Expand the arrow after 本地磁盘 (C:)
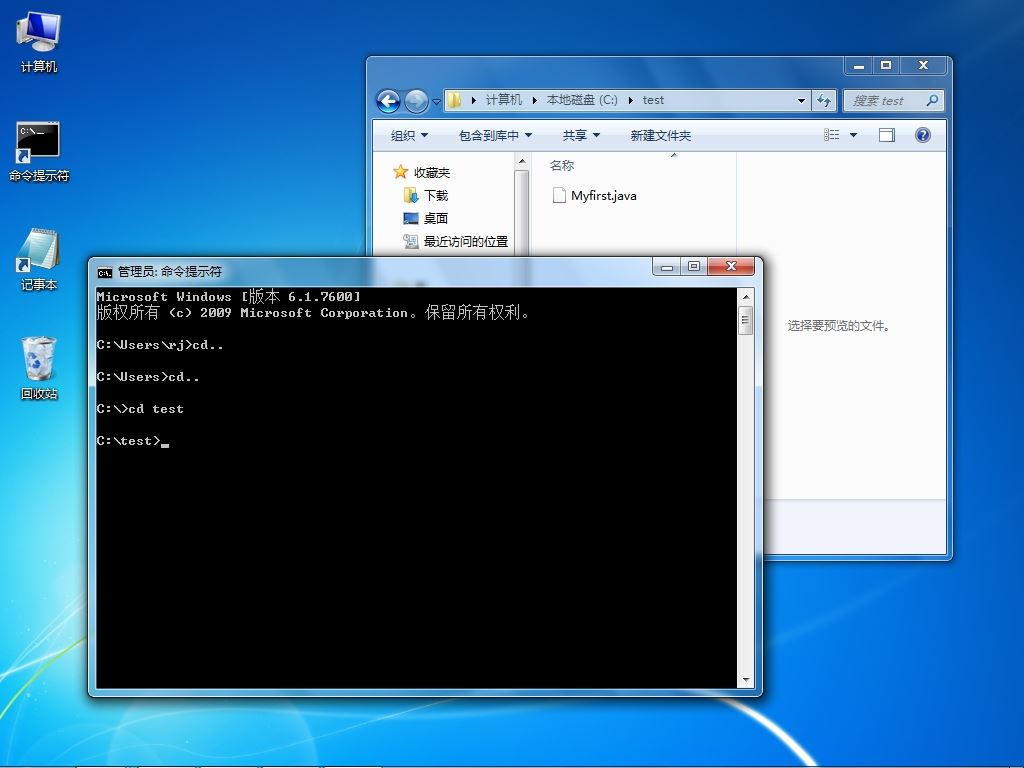 (x=630, y=100)
